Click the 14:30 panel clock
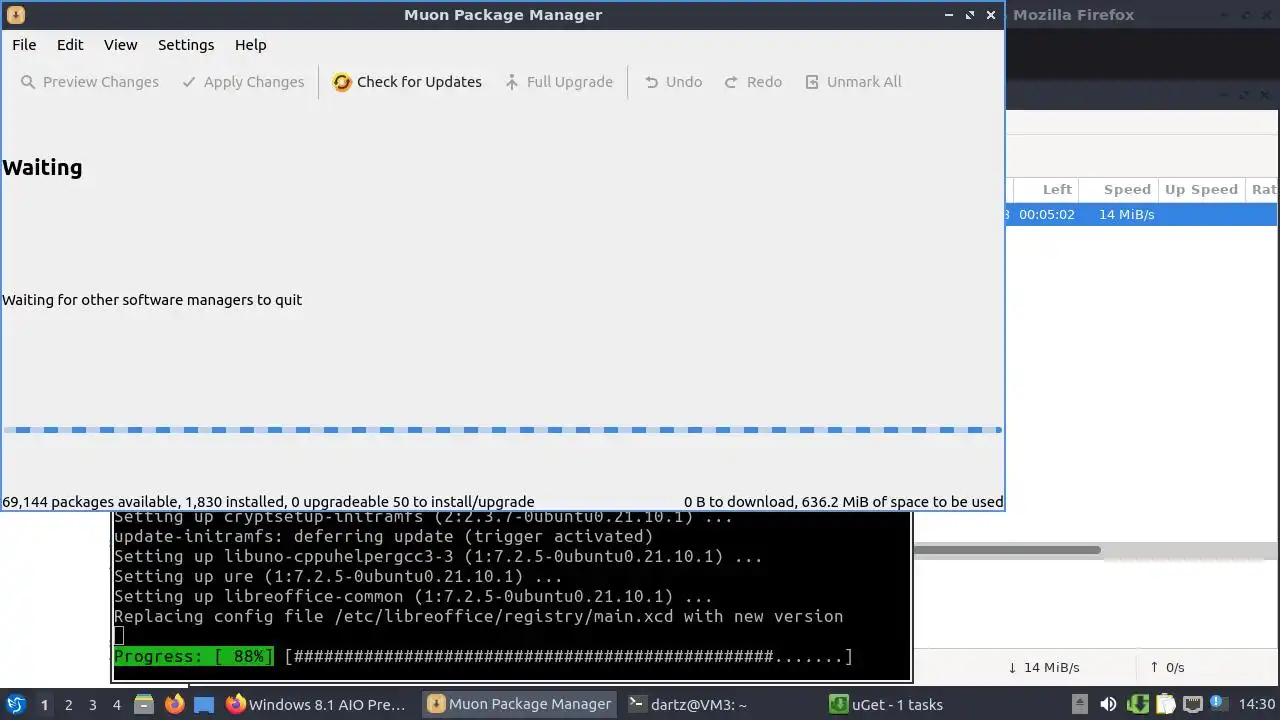Viewport: 1280px width, 720px height. click(1257, 704)
